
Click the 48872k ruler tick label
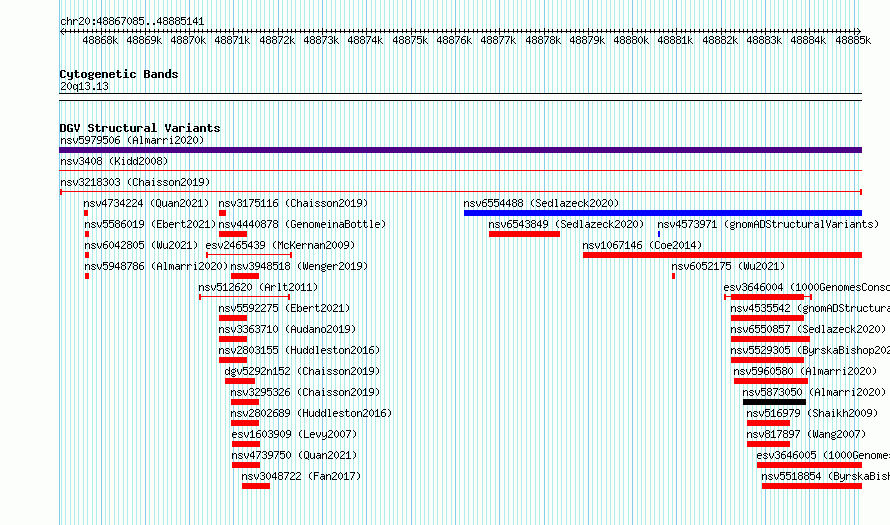pyautogui.click(x=277, y=40)
